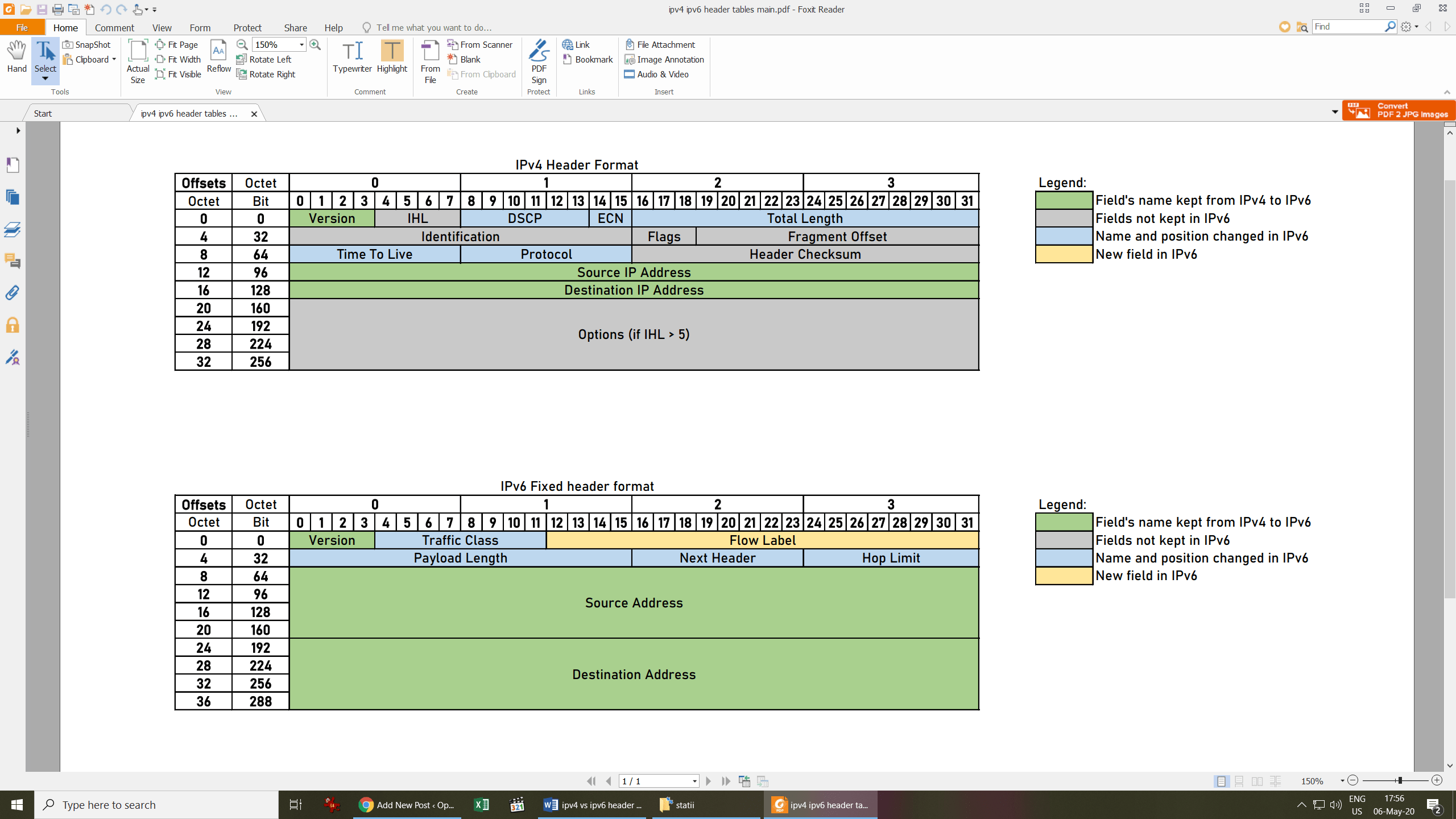Screen dimensions: 1456x819
Task: Click the Fit Width button
Action: point(178,59)
